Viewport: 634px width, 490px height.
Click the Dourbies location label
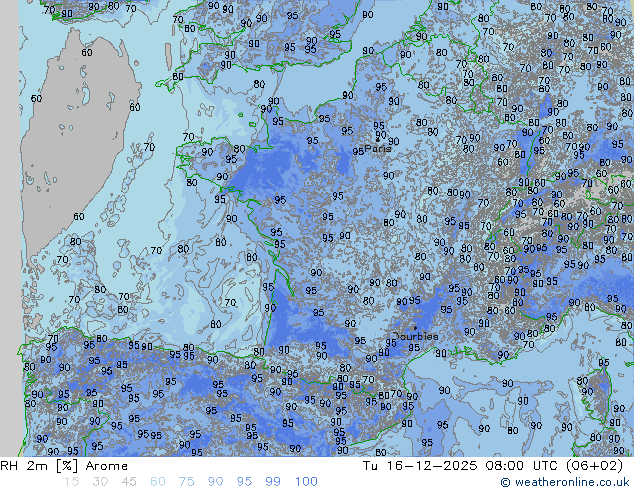[x=415, y=336]
